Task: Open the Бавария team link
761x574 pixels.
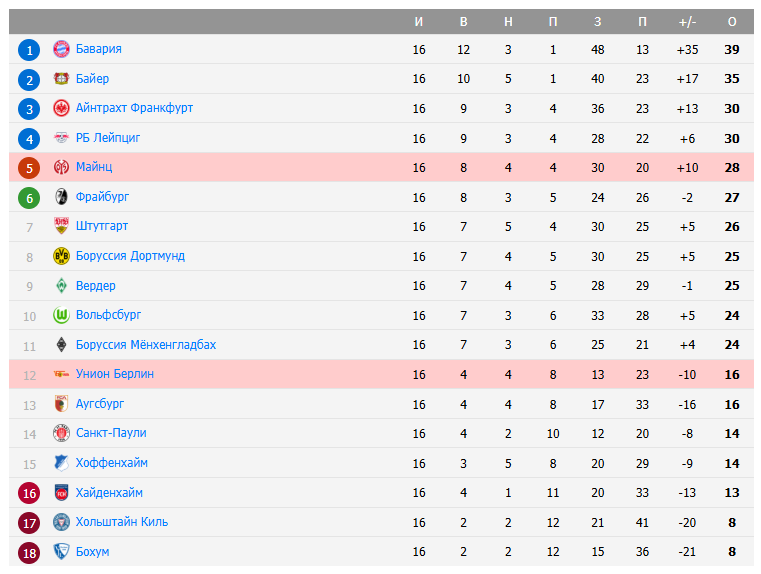Action: pyautogui.click(x=98, y=49)
